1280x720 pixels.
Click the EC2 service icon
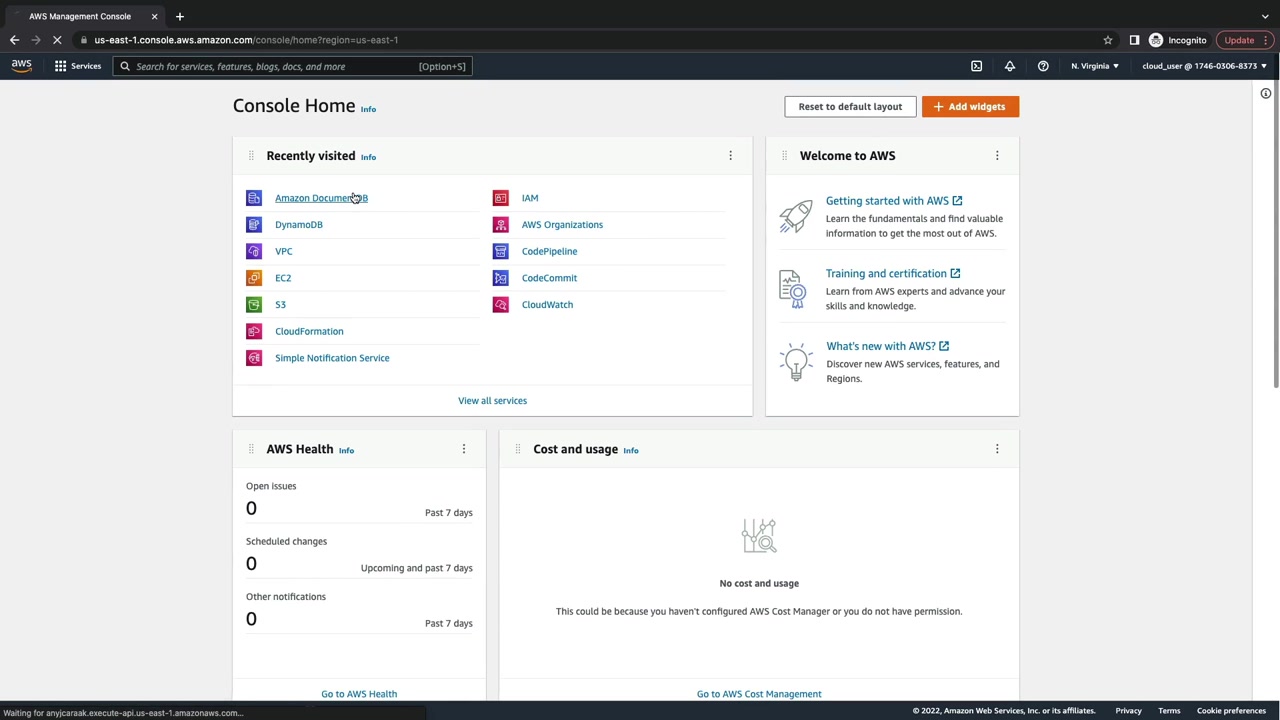pyautogui.click(x=254, y=278)
